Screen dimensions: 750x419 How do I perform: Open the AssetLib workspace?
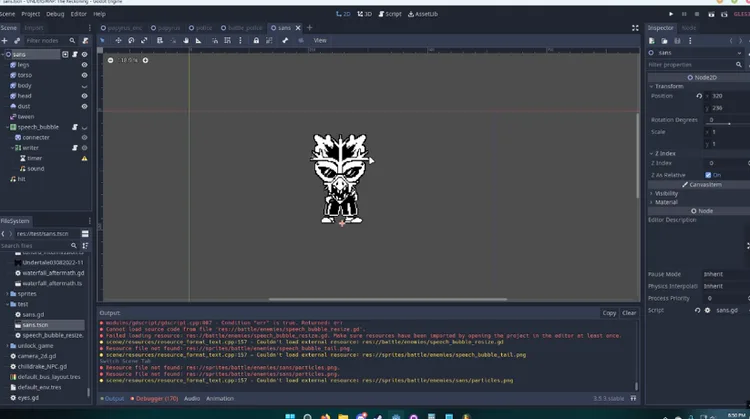(423, 14)
